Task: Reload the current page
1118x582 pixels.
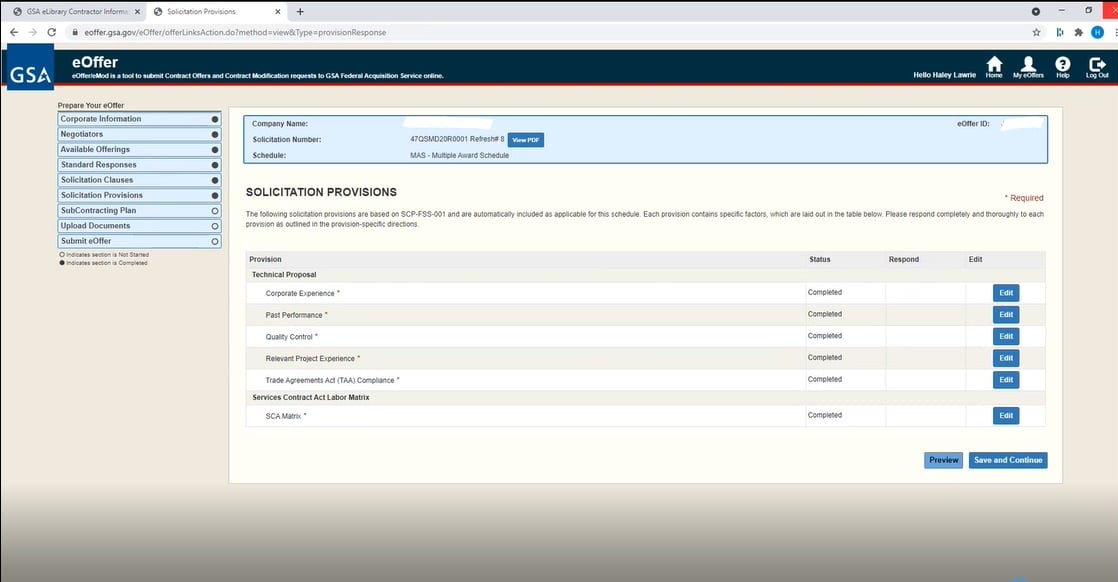Action: 51,31
